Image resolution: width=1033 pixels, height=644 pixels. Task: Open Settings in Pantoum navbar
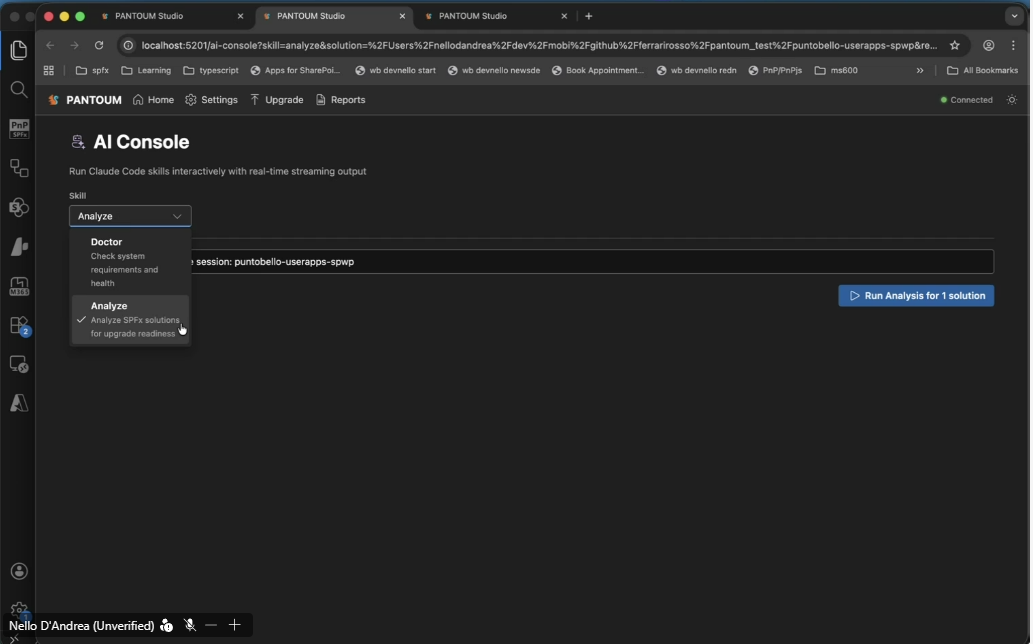click(x=211, y=100)
